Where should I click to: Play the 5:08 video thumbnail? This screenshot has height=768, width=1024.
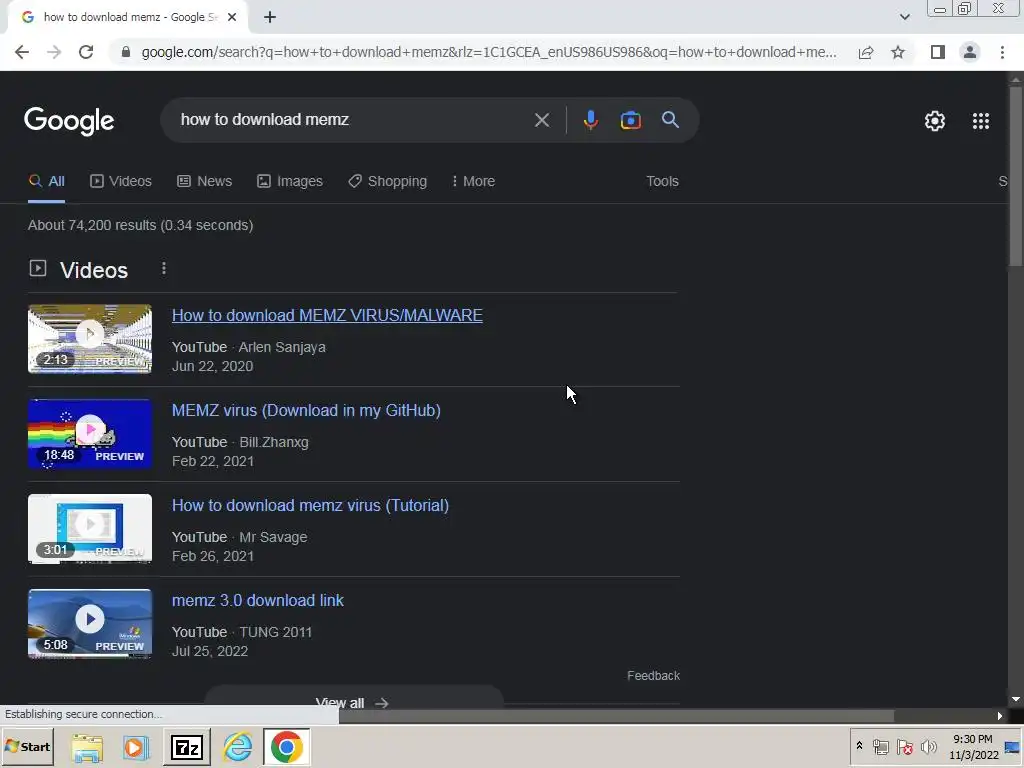89,624
